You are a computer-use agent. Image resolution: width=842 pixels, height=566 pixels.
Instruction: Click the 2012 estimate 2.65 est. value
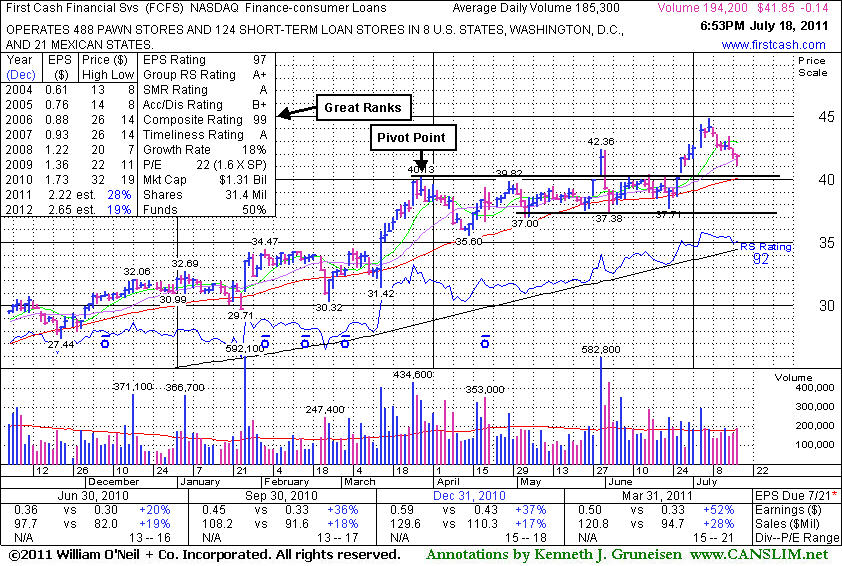(x=71, y=209)
